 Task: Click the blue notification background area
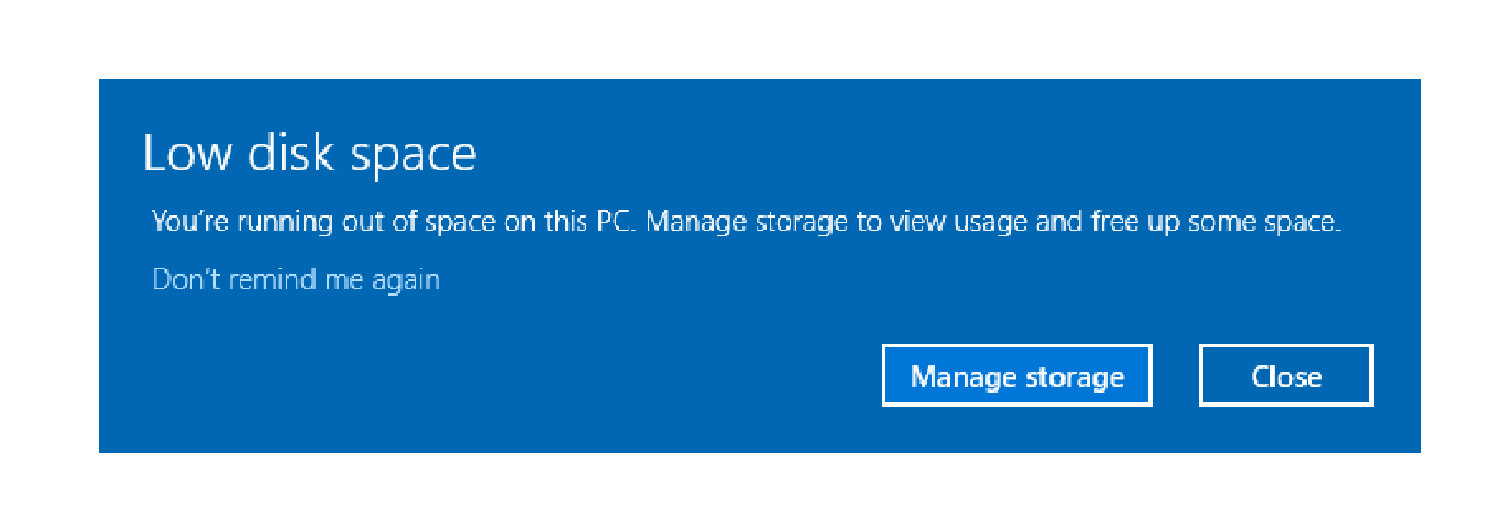[x=500, y=380]
